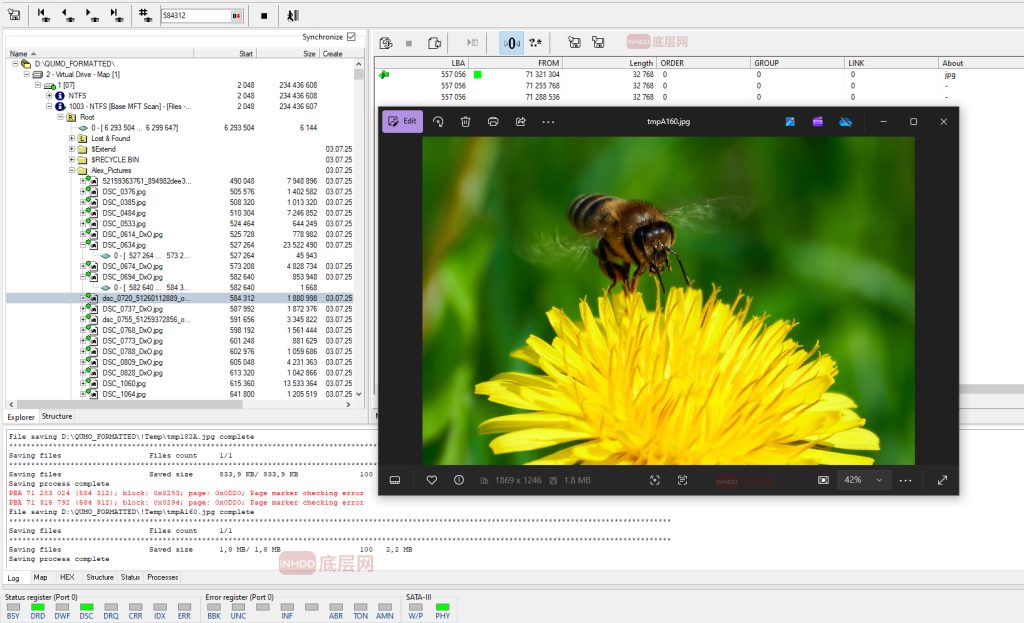Expand the $Extend folder
The image size is (1024, 623).
pyautogui.click(x=72, y=149)
